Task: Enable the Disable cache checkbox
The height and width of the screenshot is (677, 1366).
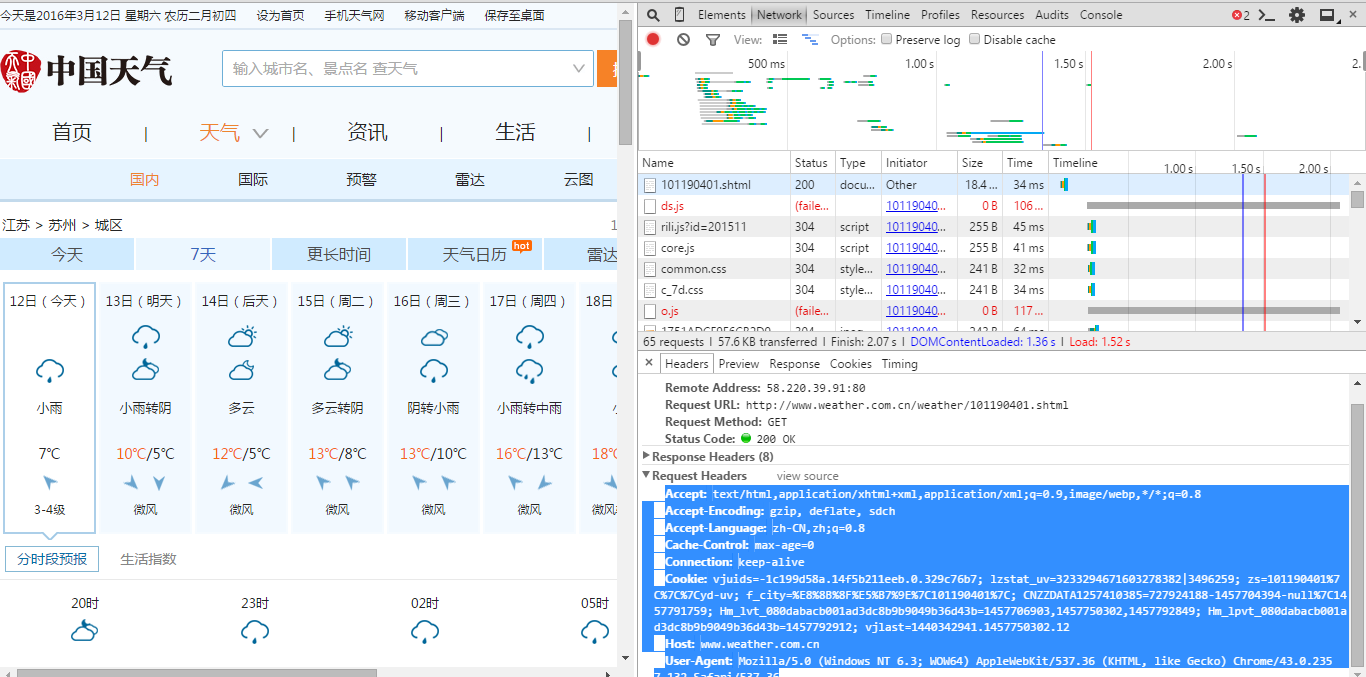Action: [974, 40]
